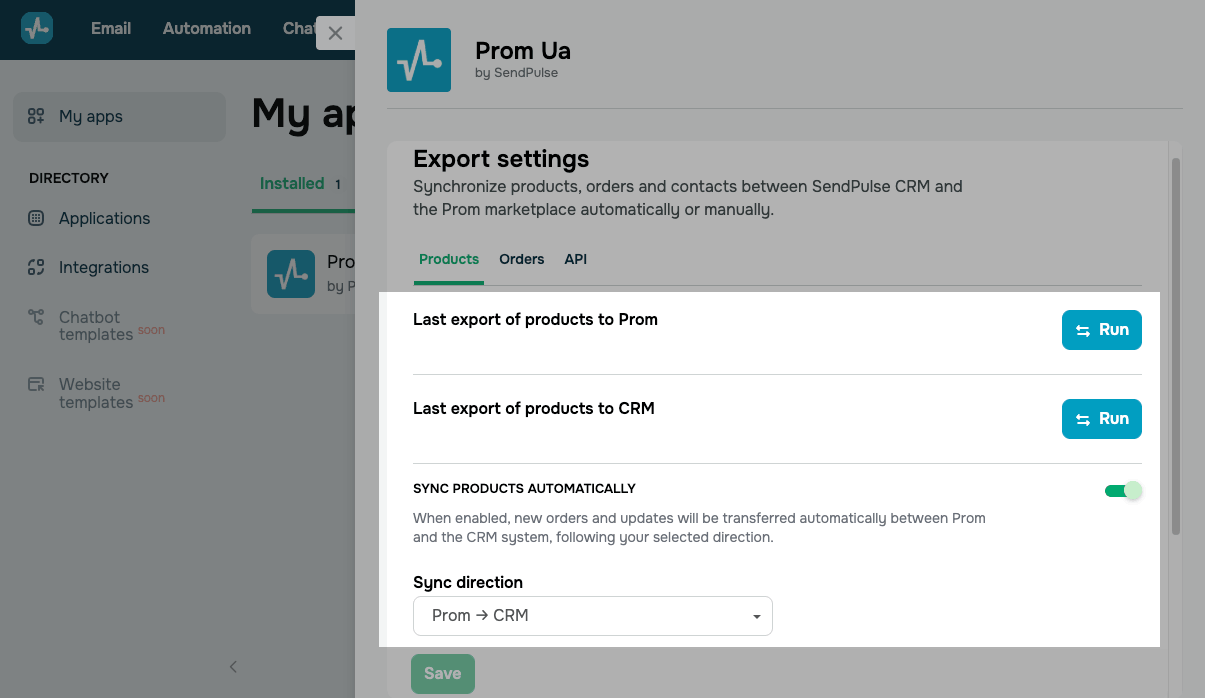Click the Integrations icon in sidebar
The width and height of the screenshot is (1205, 698).
point(36,267)
